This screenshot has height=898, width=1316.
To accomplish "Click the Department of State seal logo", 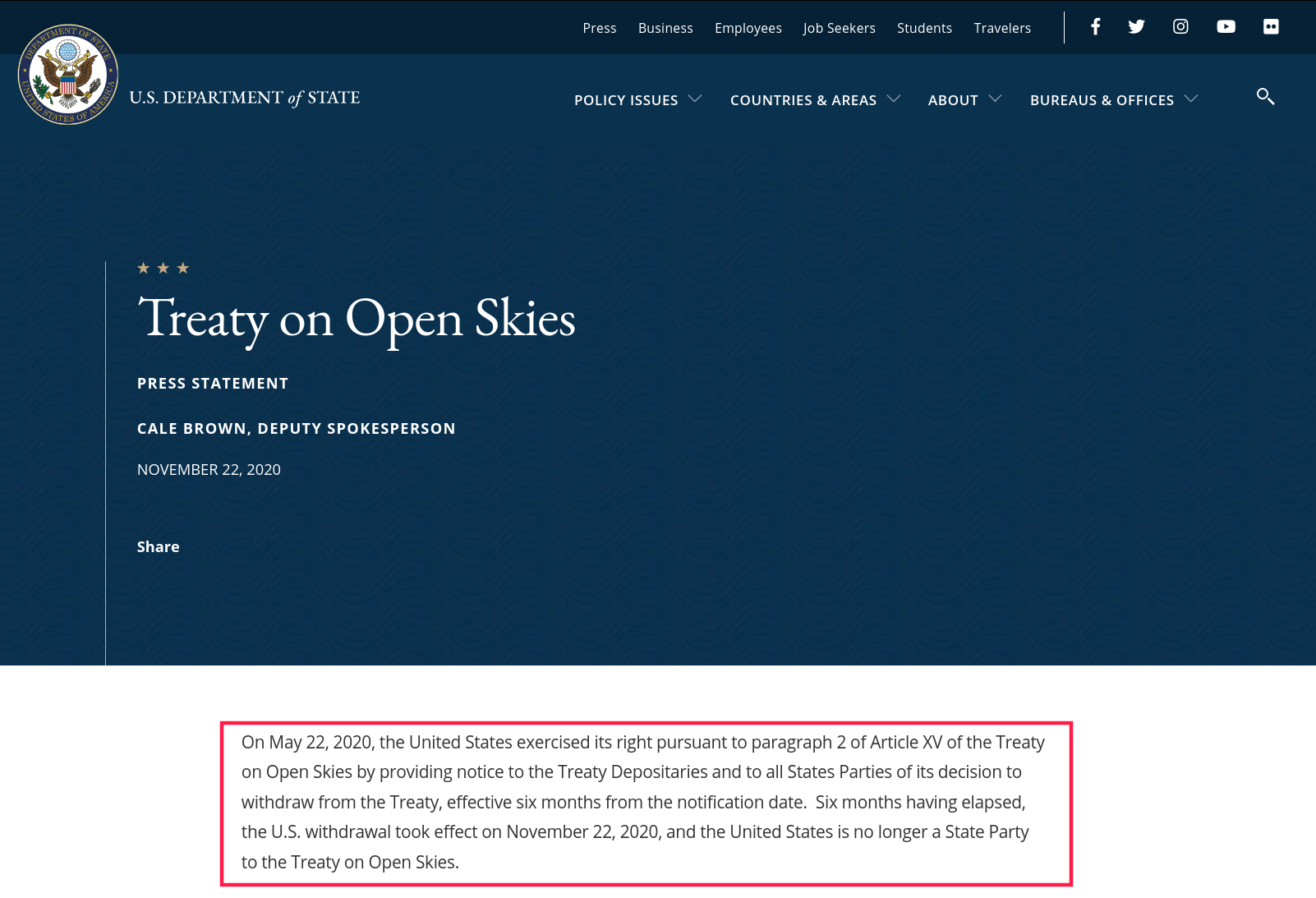I will tap(68, 75).
